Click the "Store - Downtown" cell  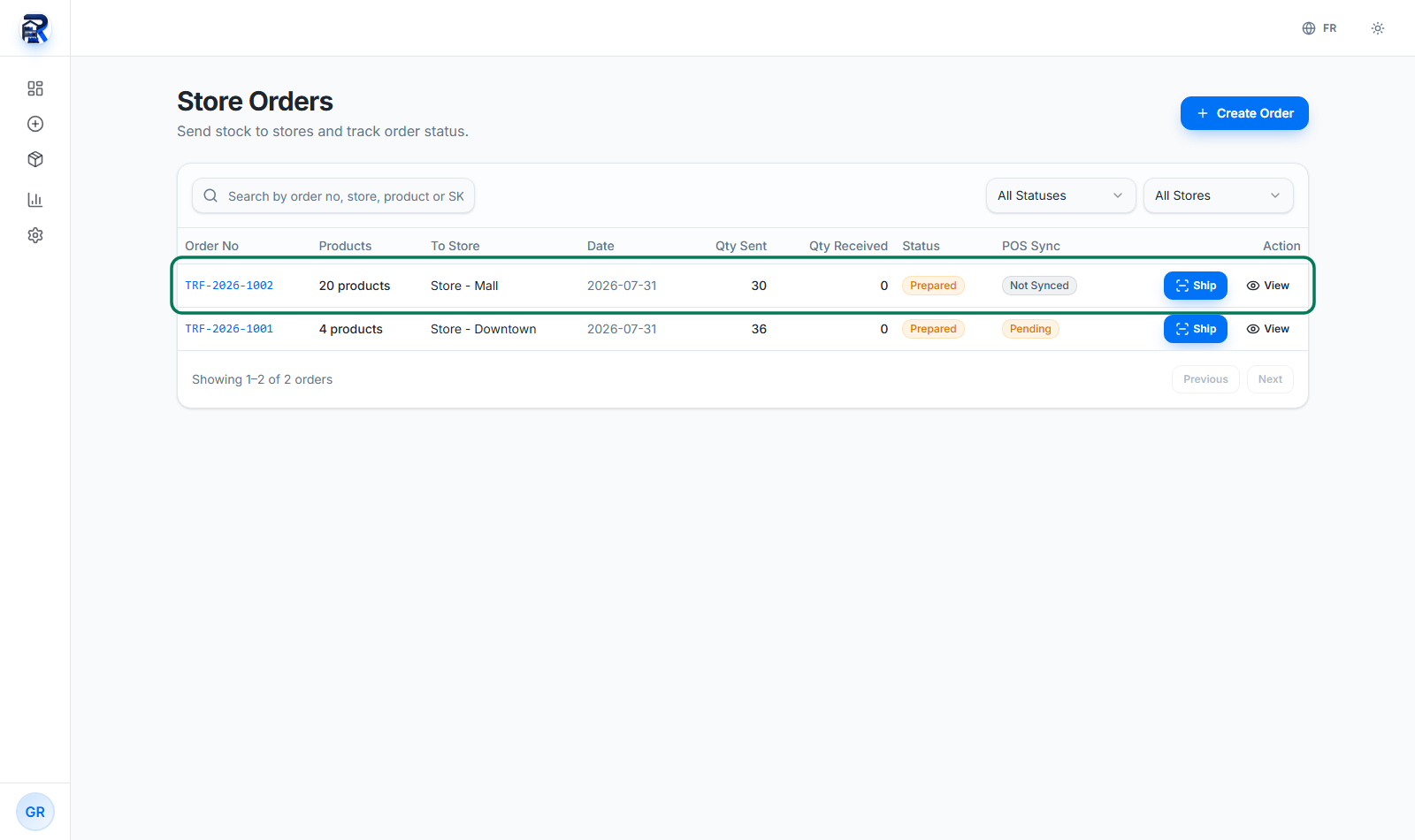(x=484, y=329)
